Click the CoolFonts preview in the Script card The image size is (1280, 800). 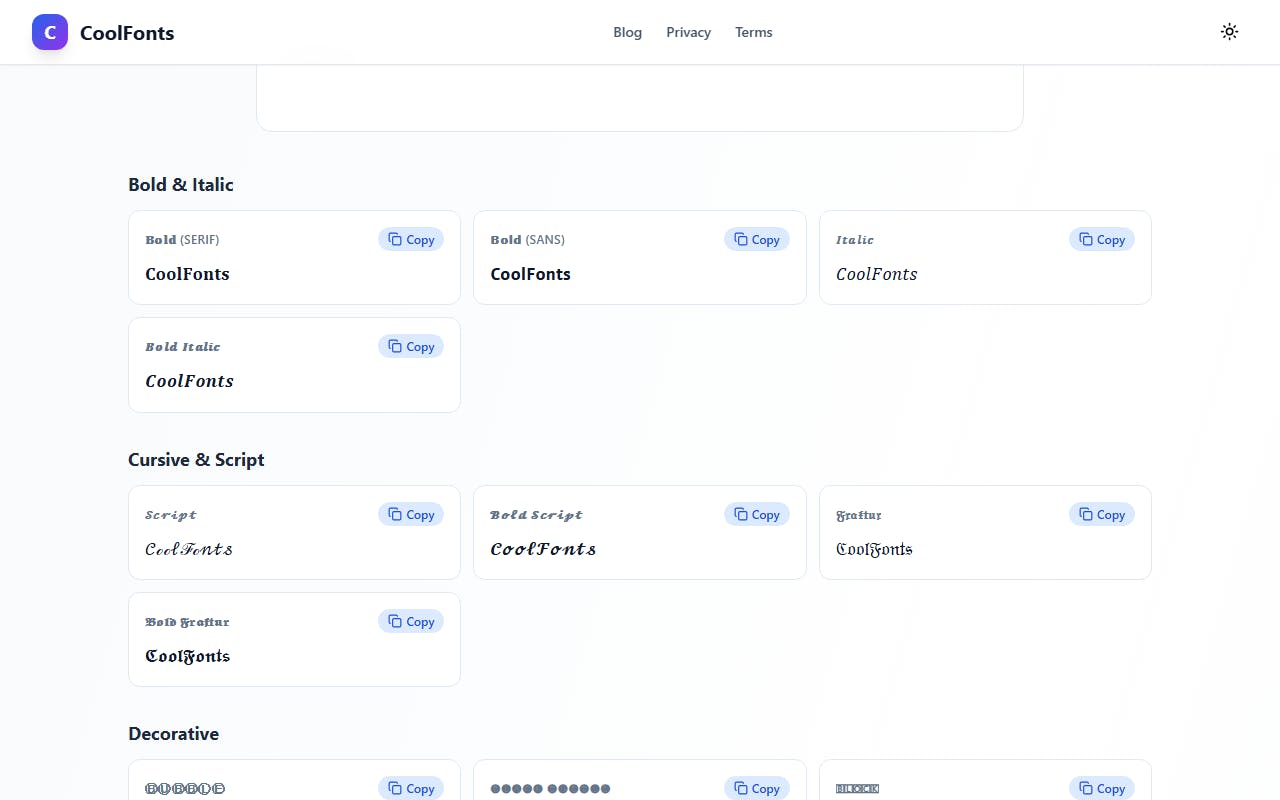point(189,549)
